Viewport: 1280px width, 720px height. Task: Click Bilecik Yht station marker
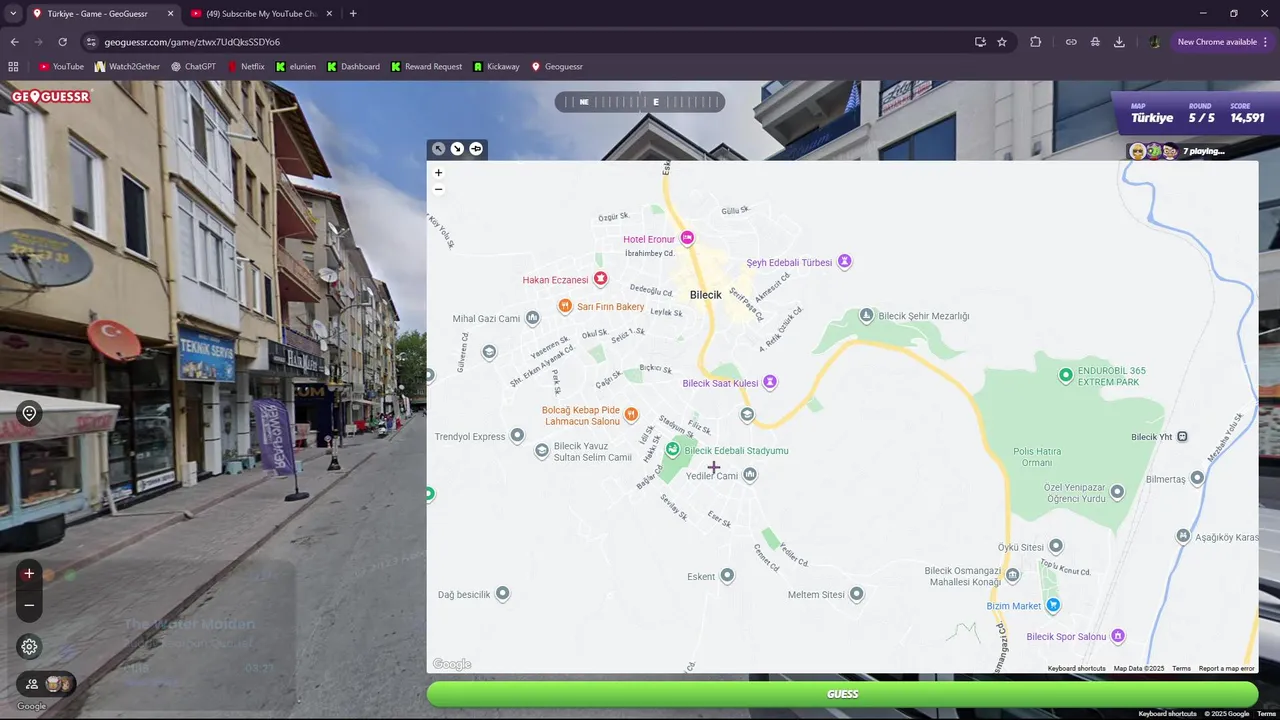click(x=1182, y=437)
